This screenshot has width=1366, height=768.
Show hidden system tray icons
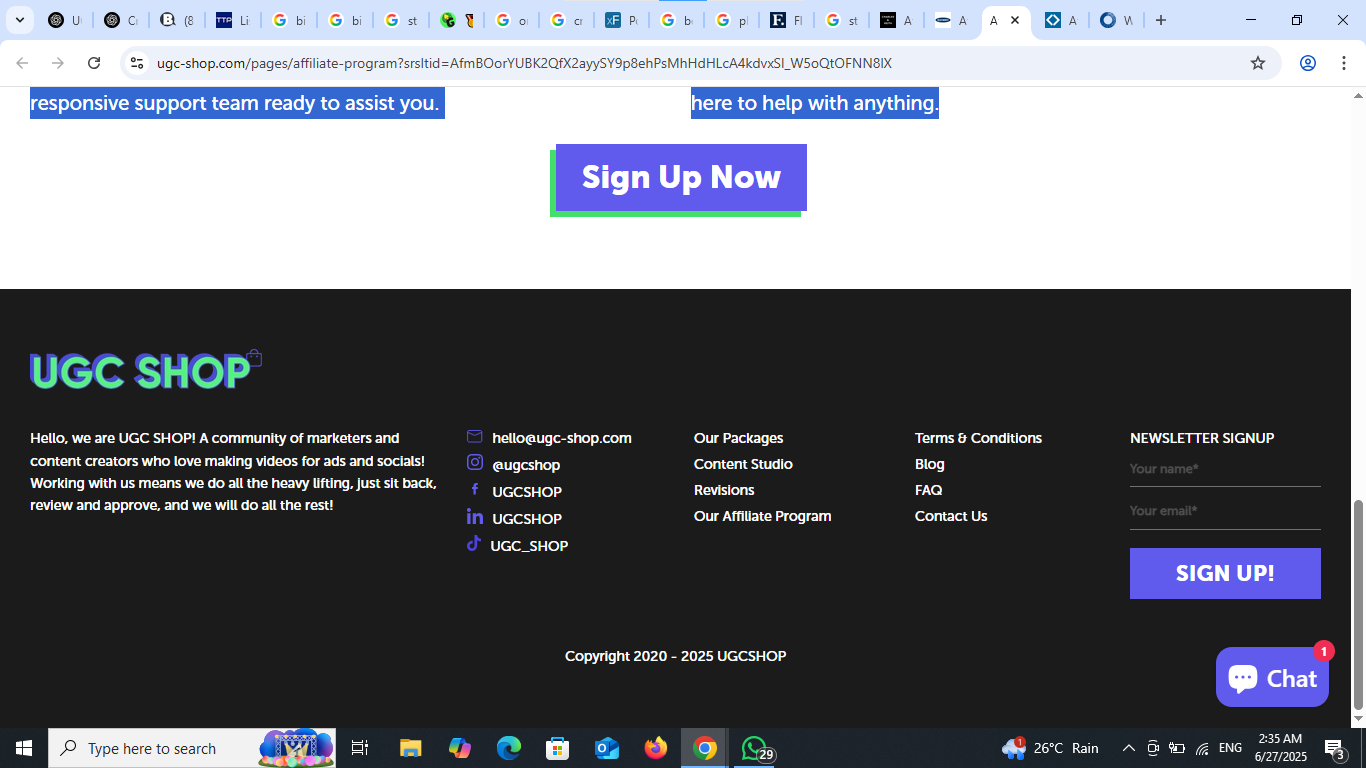(x=1129, y=748)
